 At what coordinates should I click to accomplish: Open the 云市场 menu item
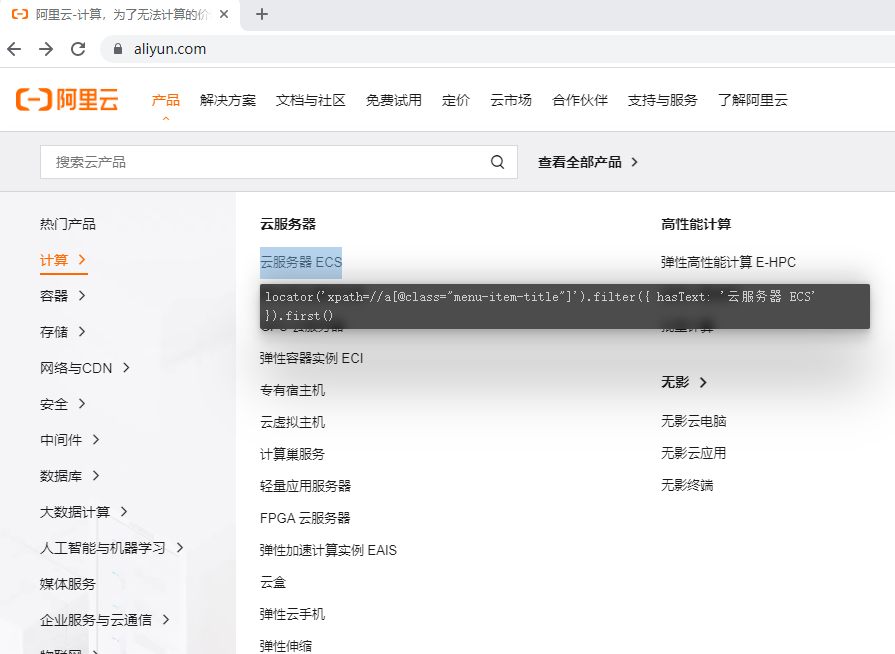(511, 100)
